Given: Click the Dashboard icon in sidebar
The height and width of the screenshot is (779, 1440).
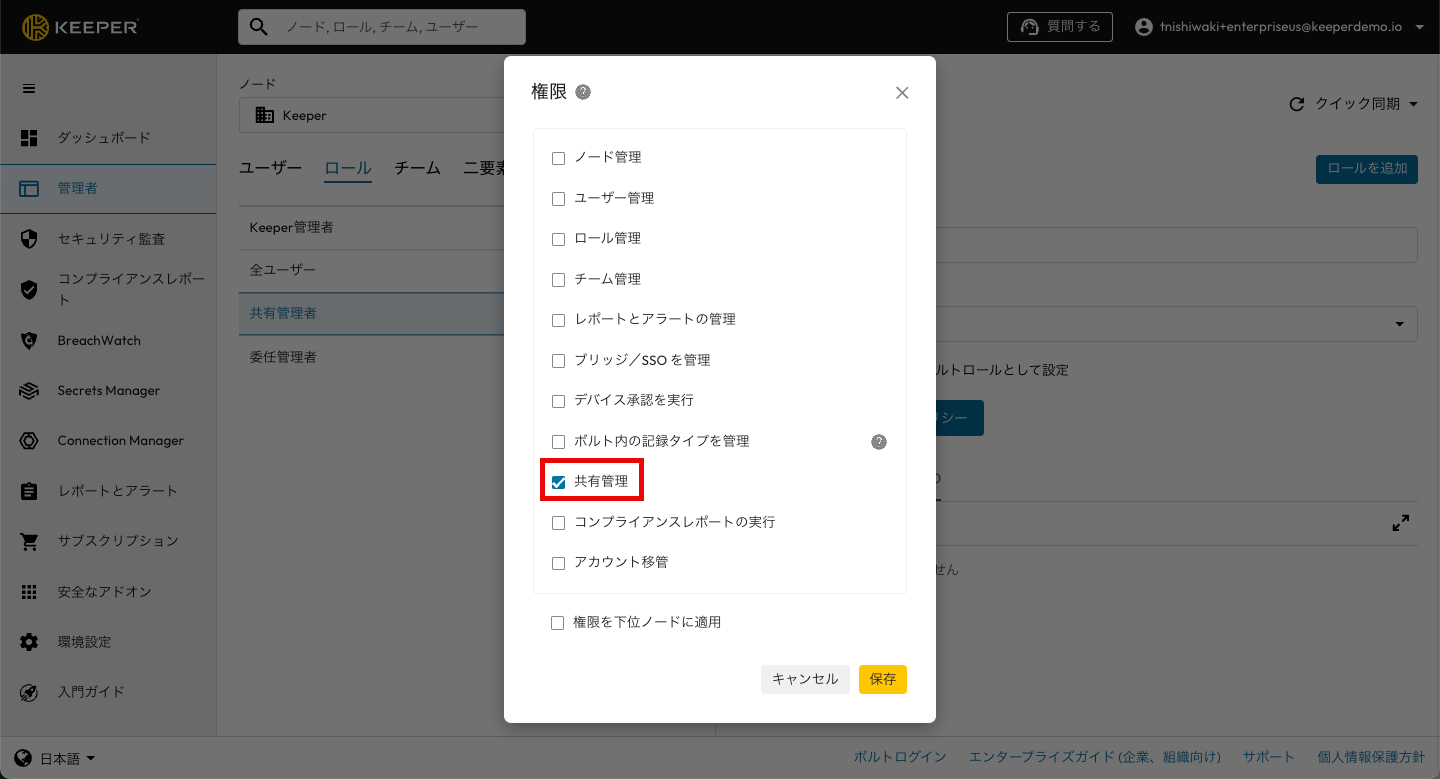Looking at the screenshot, I should 29,138.
